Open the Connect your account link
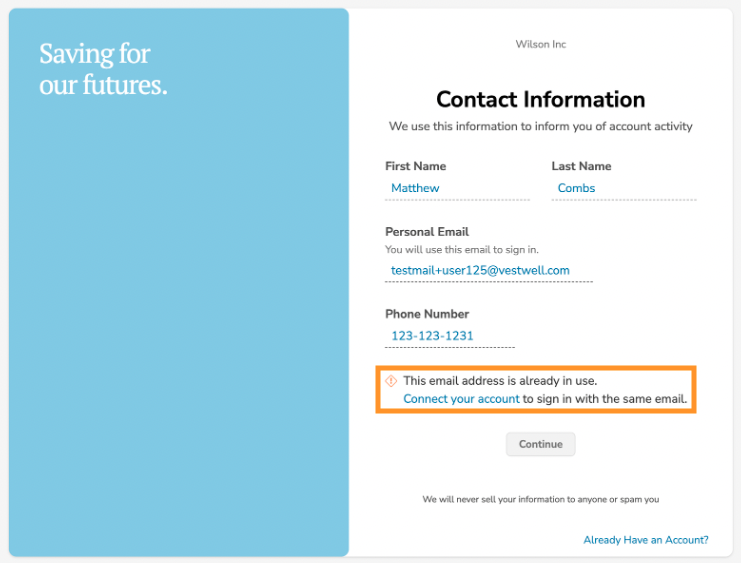The image size is (741, 563). tap(461, 398)
